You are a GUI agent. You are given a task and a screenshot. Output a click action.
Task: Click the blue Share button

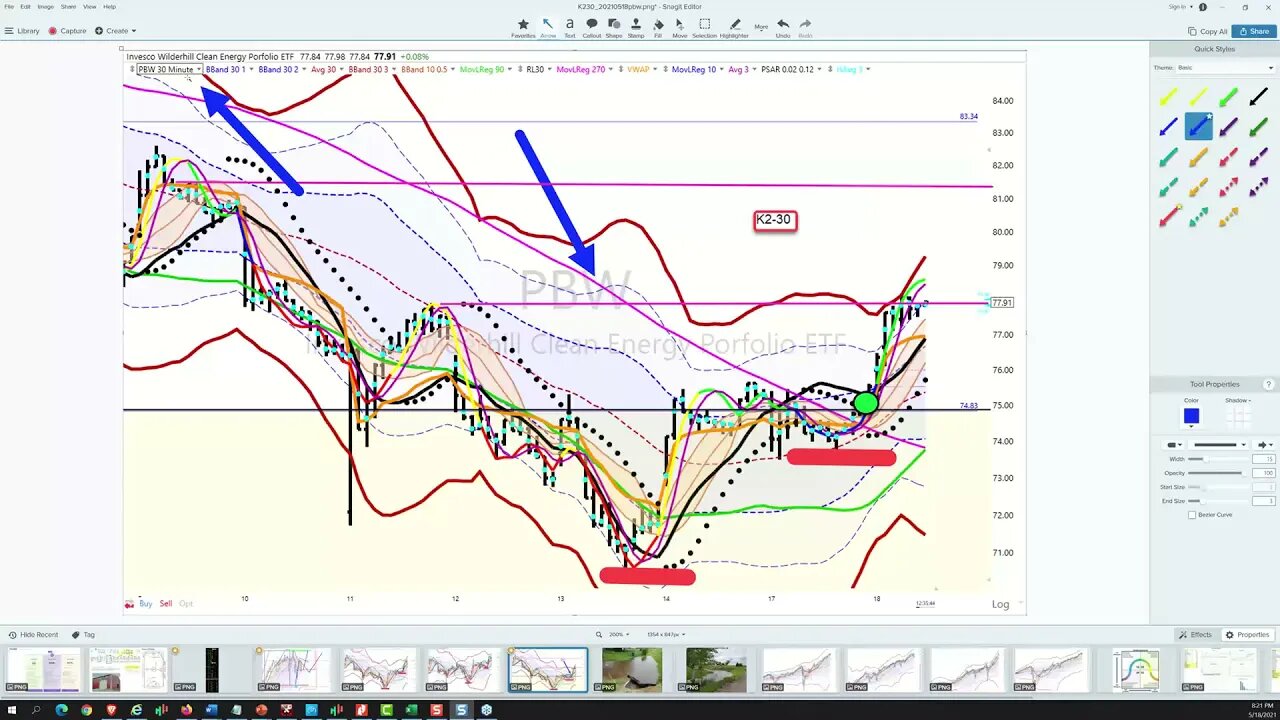(x=1254, y=31)
